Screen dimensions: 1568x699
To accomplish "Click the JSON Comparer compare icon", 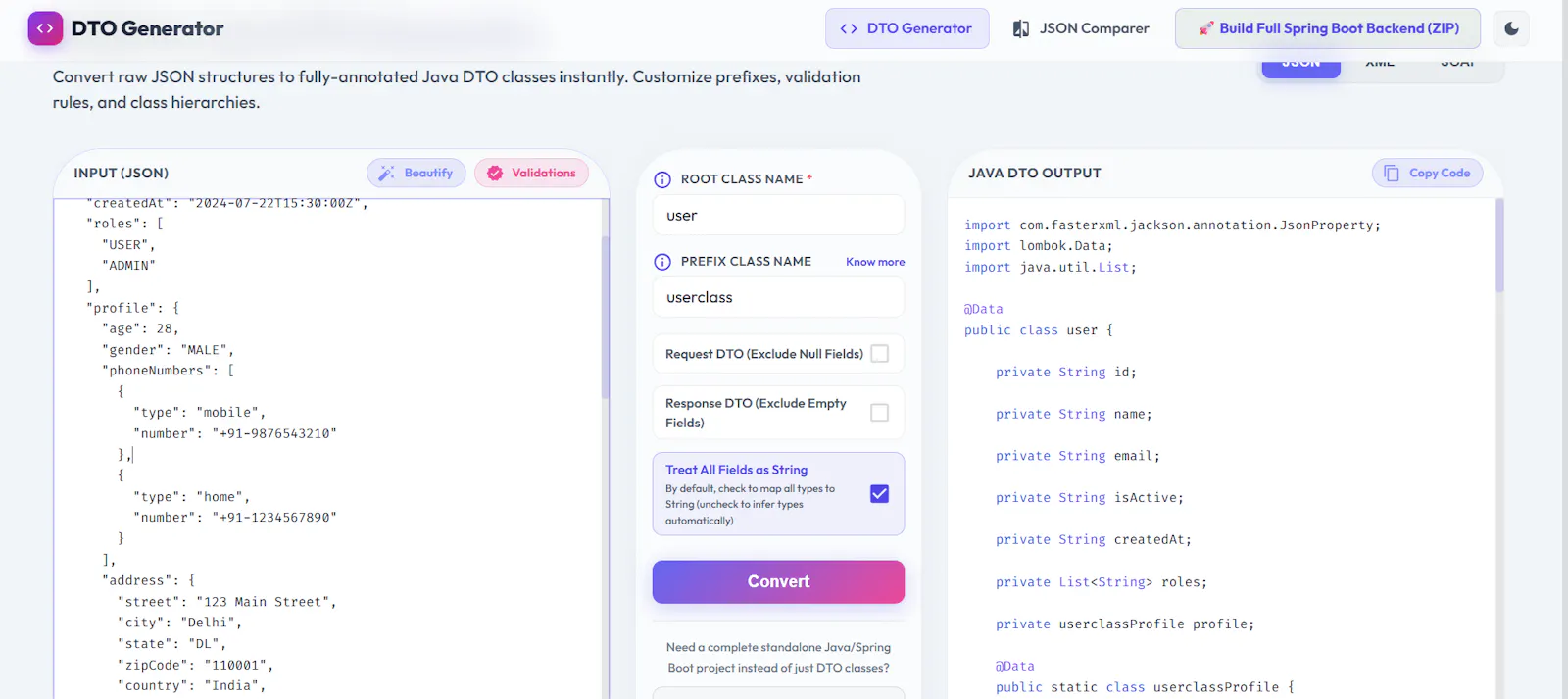I will [x=1021, y=28].
